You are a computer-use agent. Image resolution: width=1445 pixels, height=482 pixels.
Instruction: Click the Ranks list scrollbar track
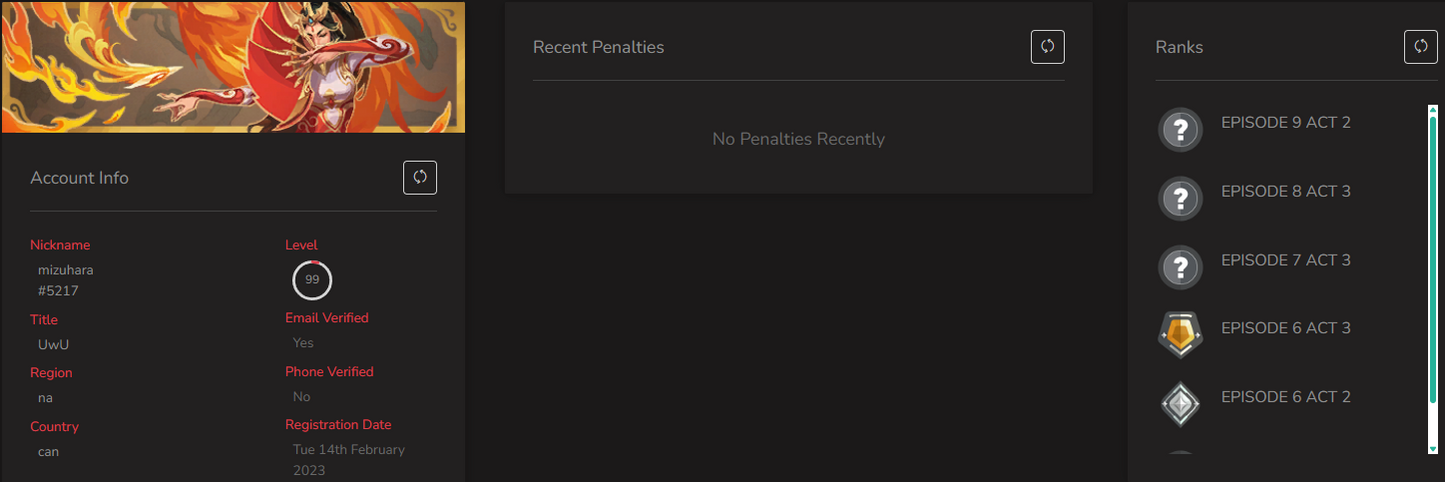point(1432,279)
